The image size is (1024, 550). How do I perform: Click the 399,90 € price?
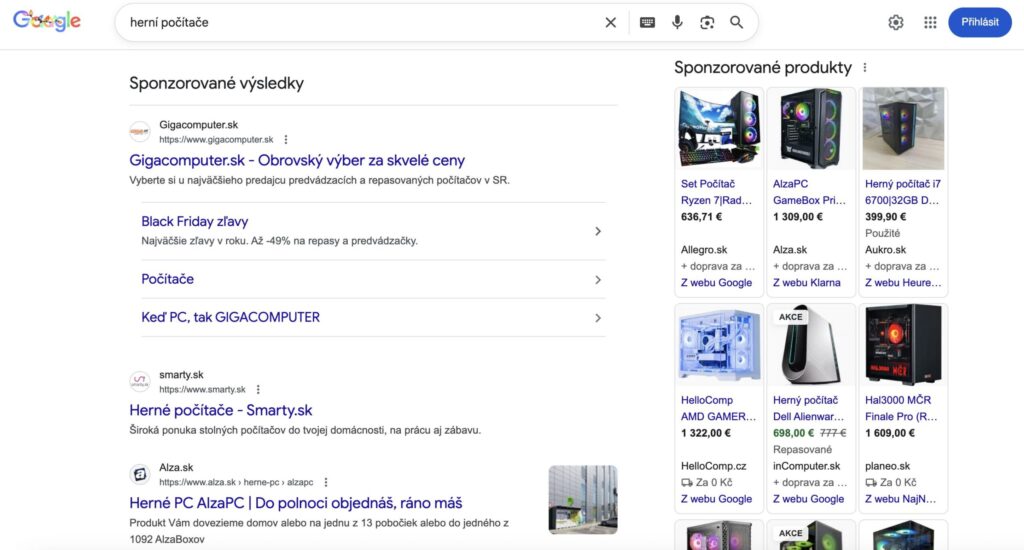coord(886,217)
